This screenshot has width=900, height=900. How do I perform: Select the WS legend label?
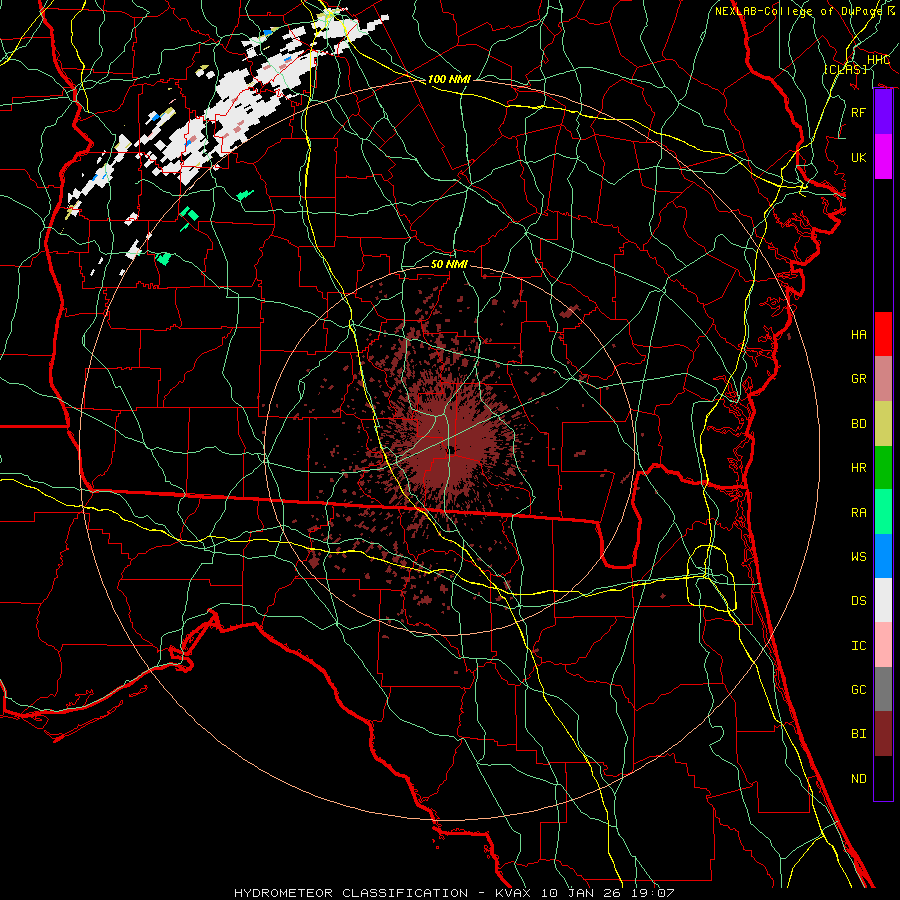(x=858, y=557)
